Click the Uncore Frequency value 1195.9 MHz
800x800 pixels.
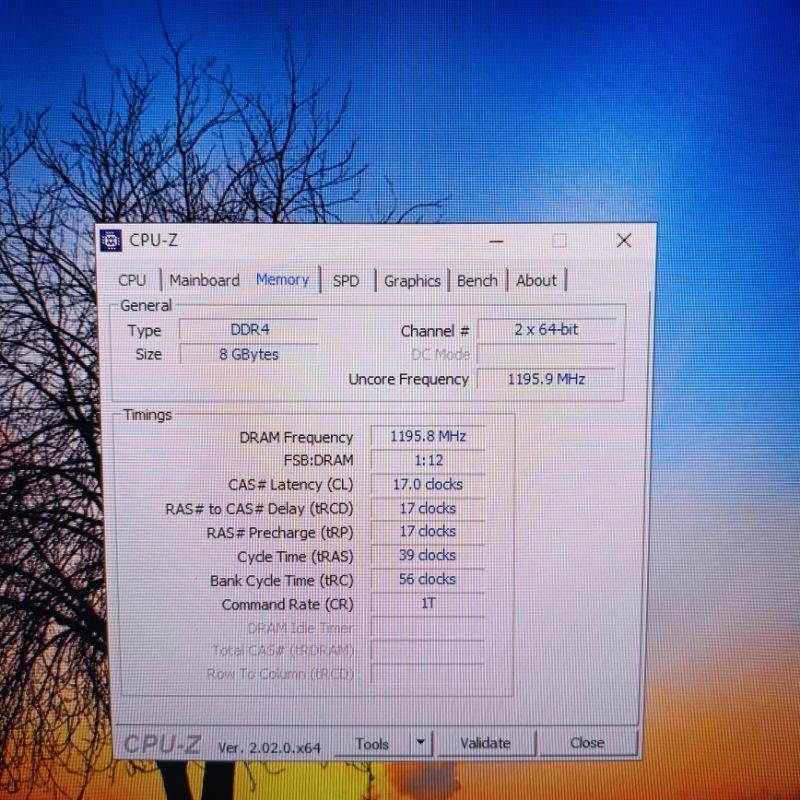click(546, 379)
